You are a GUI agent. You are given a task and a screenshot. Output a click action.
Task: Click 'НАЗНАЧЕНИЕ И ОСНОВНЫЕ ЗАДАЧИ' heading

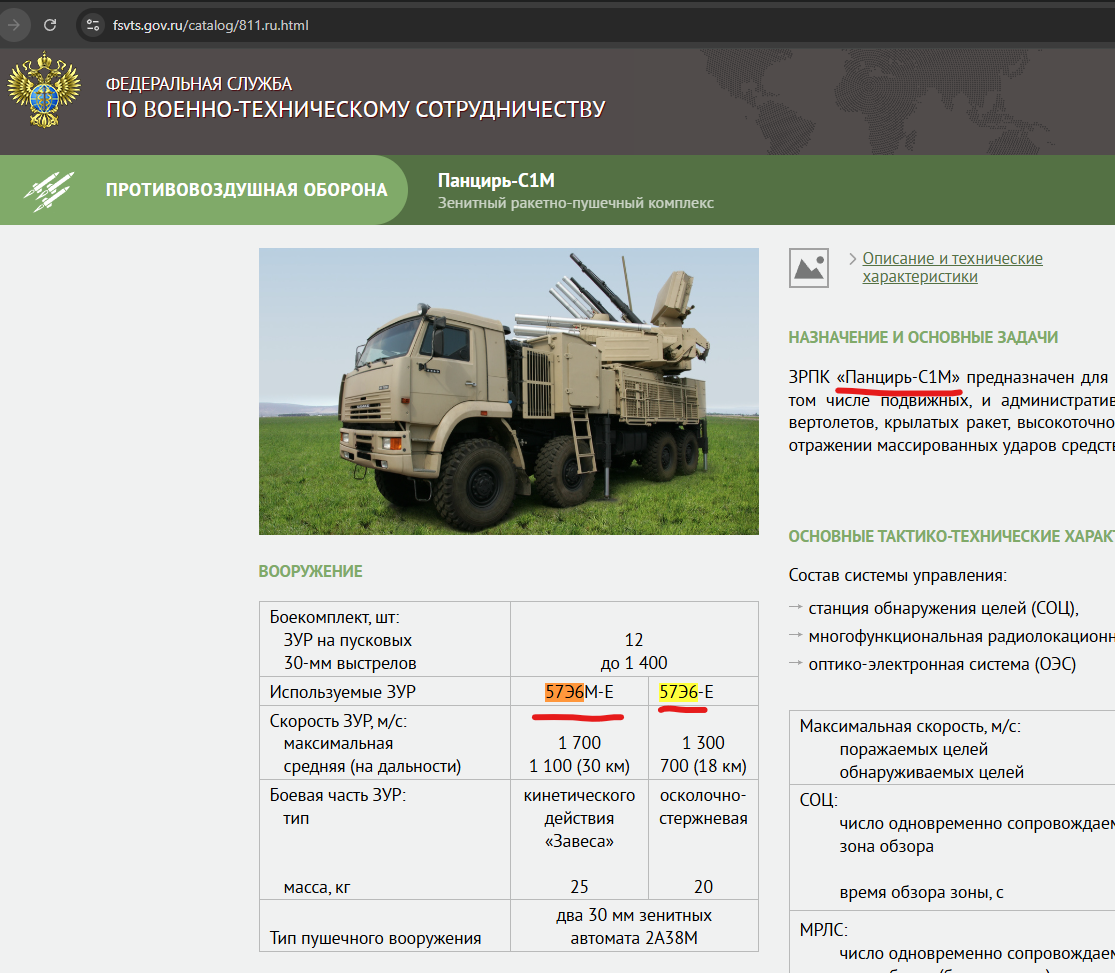click(923, 337)
